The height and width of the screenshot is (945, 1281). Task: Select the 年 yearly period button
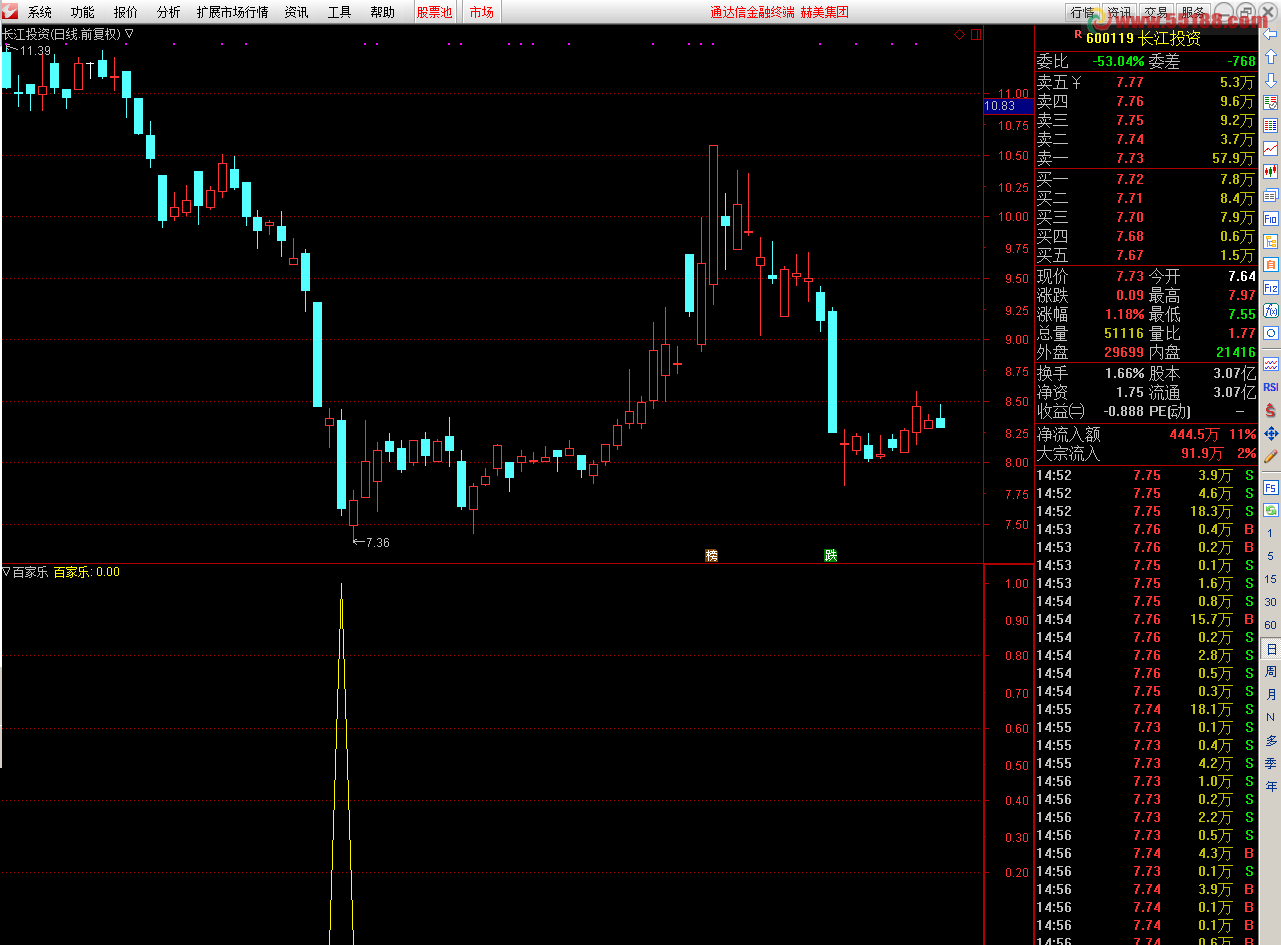[x=1271, y=787]
